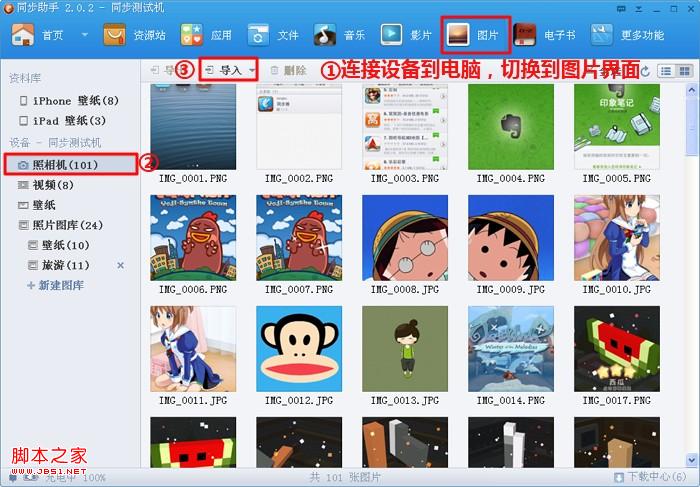Click the scrollbar down arrow

pos(692,459)
